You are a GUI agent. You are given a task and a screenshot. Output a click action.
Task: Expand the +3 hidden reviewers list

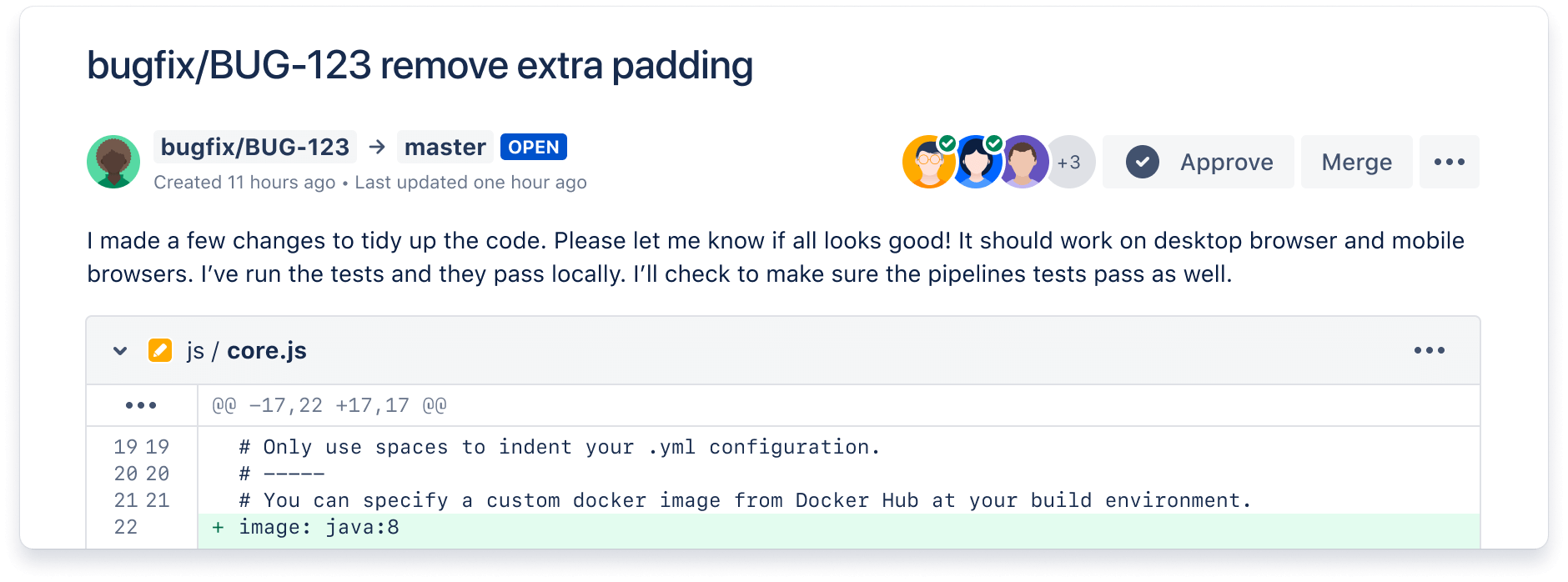1070,163
